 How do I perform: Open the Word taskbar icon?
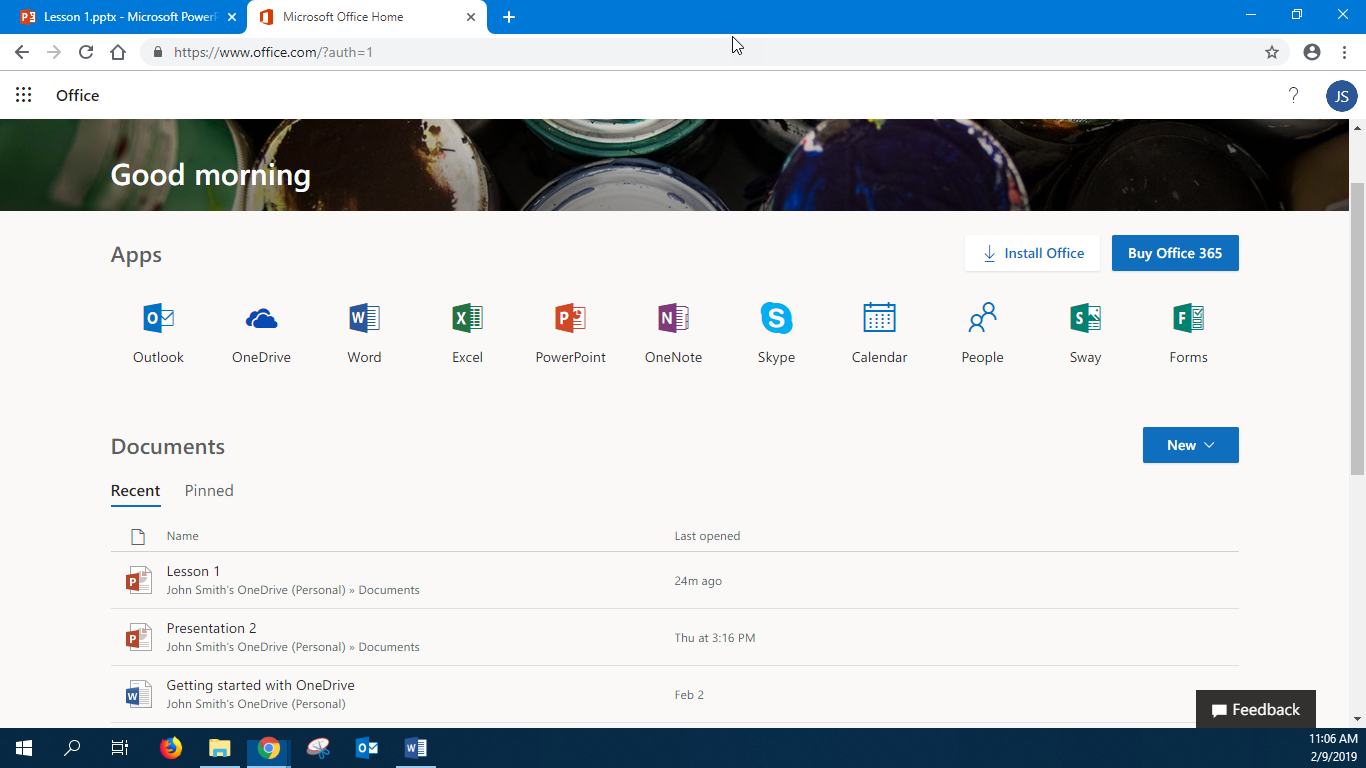pyautogui.click(x=416, y=747)
